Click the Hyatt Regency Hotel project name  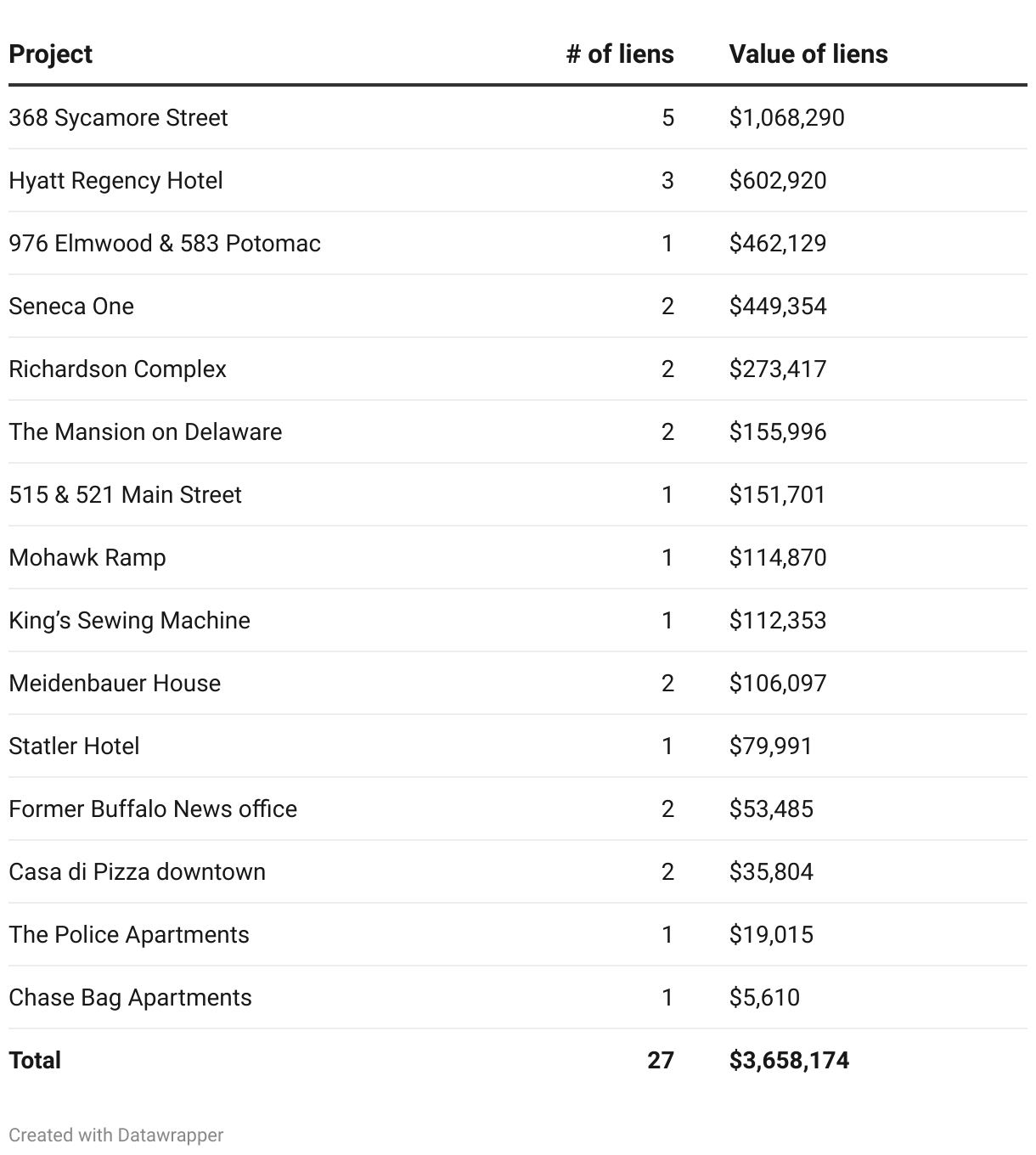click(115, 180)
